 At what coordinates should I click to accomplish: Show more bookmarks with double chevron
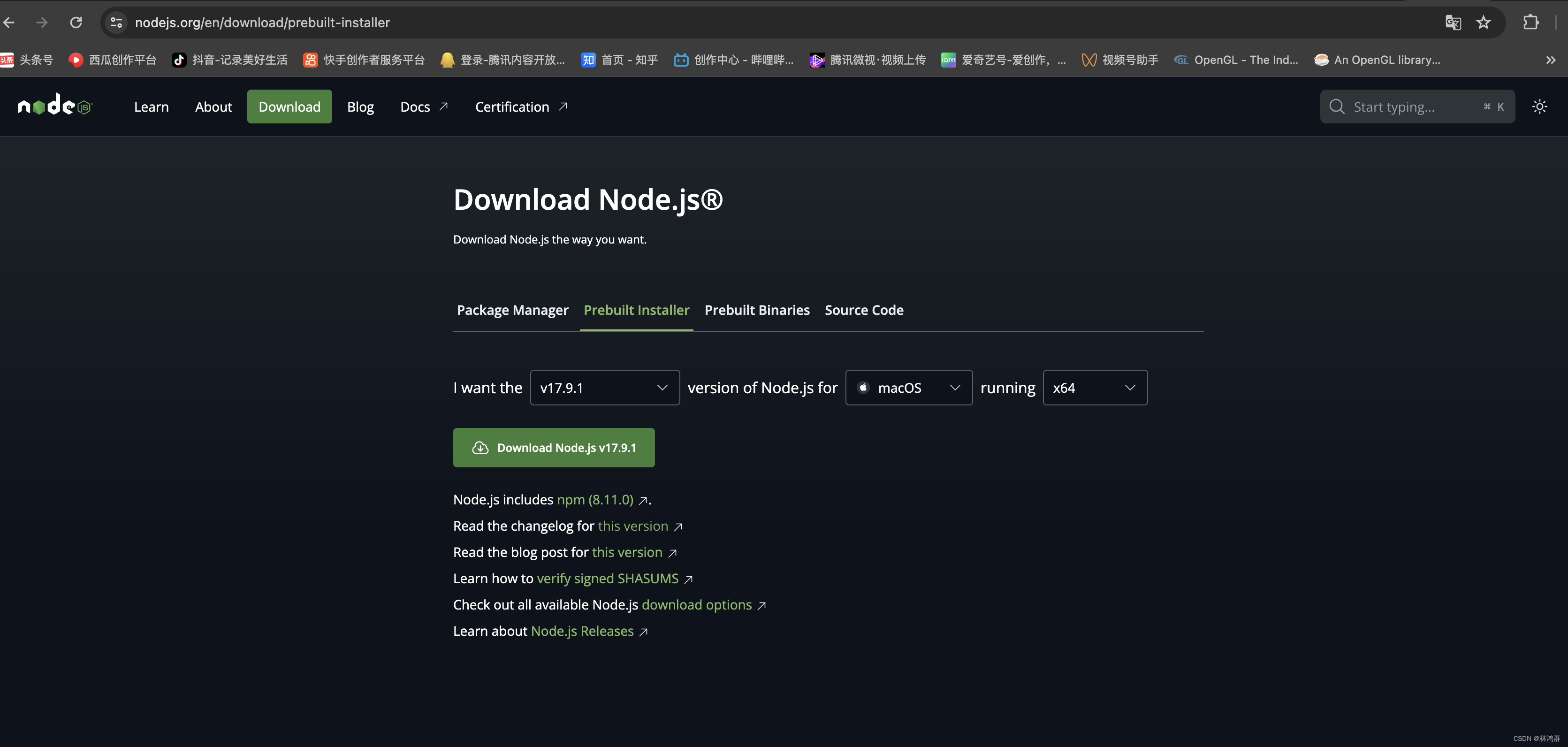pos(1550,60)
